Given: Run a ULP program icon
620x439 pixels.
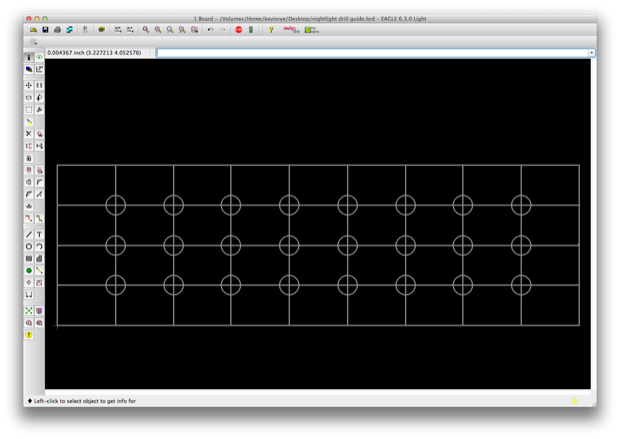Looking at the screenshot, I should click(130, 30).
